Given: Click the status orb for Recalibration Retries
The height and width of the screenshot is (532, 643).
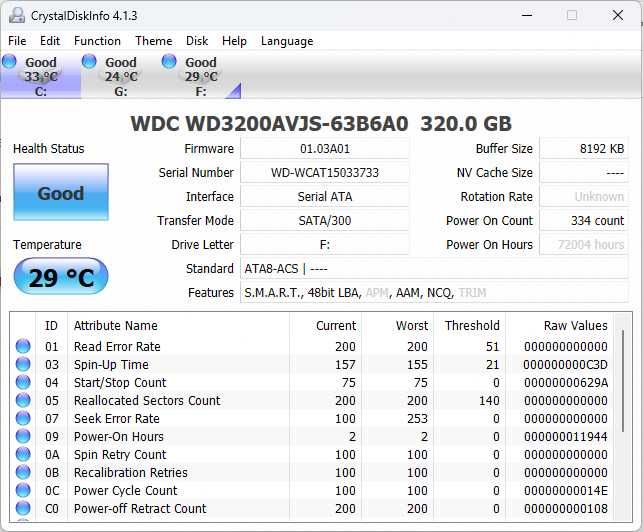Looking at the screenshot, I should (23, 473).
